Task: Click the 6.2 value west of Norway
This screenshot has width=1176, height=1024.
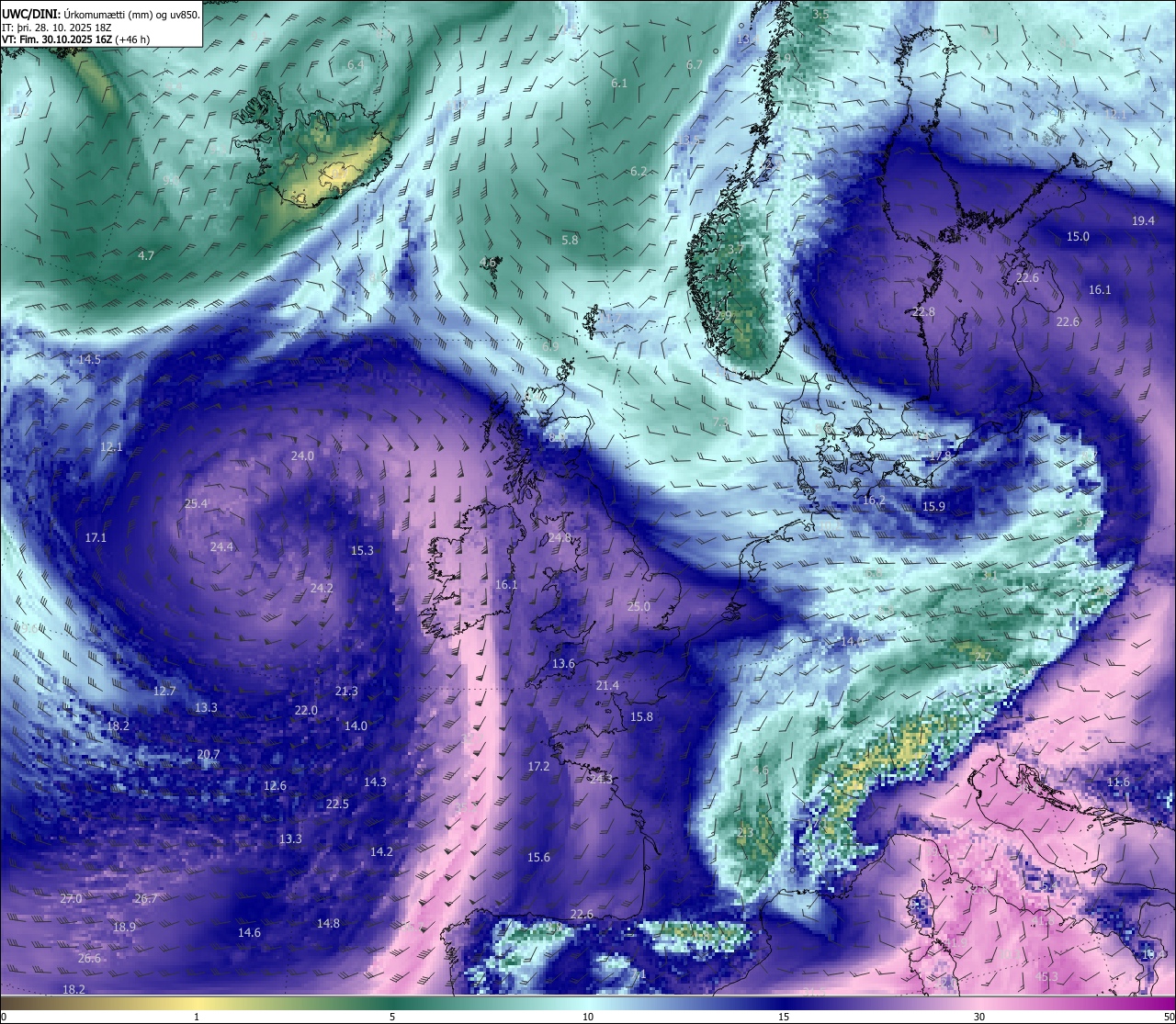Action: [x=639, y=172]
